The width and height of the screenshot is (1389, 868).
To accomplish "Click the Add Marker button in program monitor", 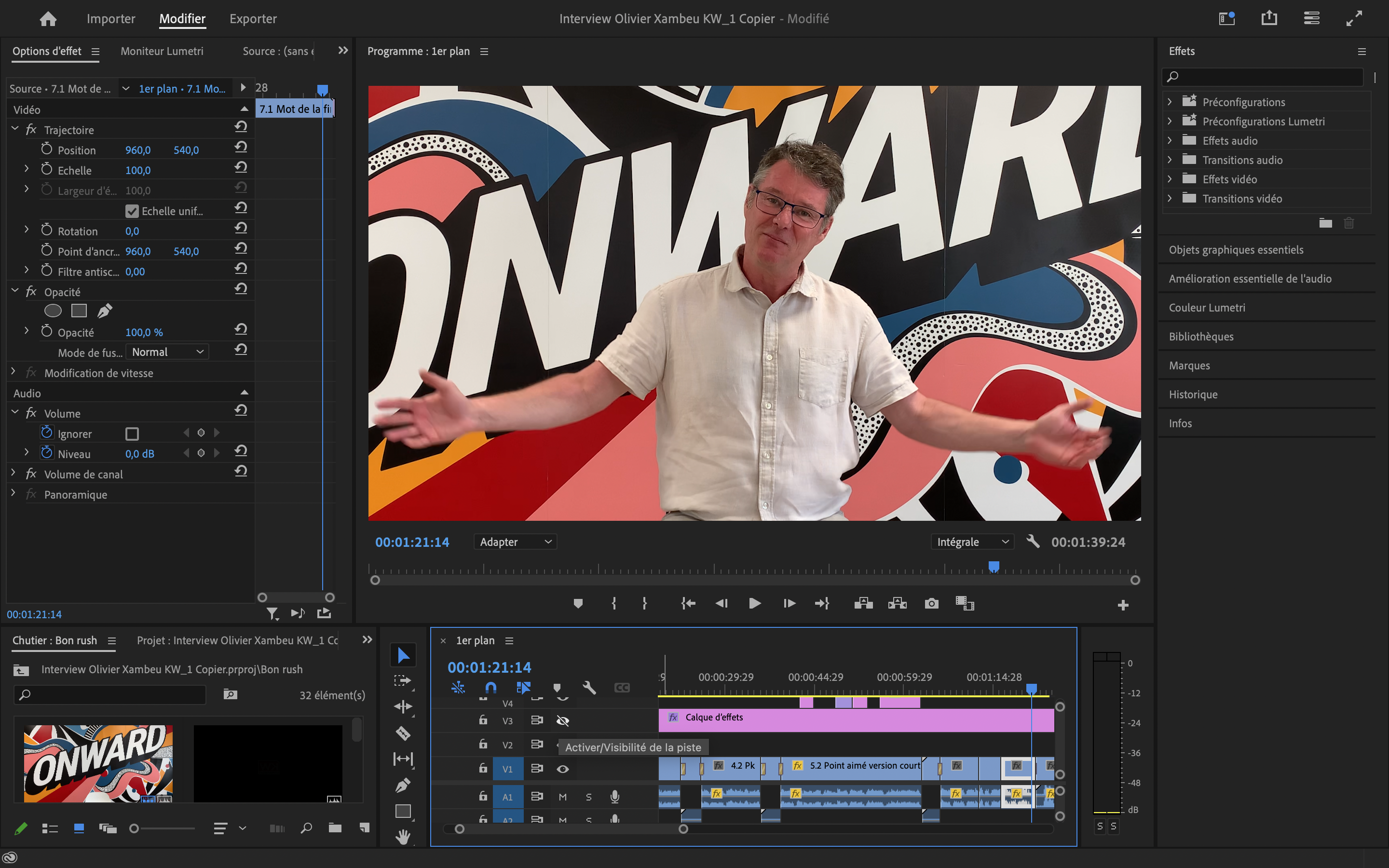I will point(578,603).
